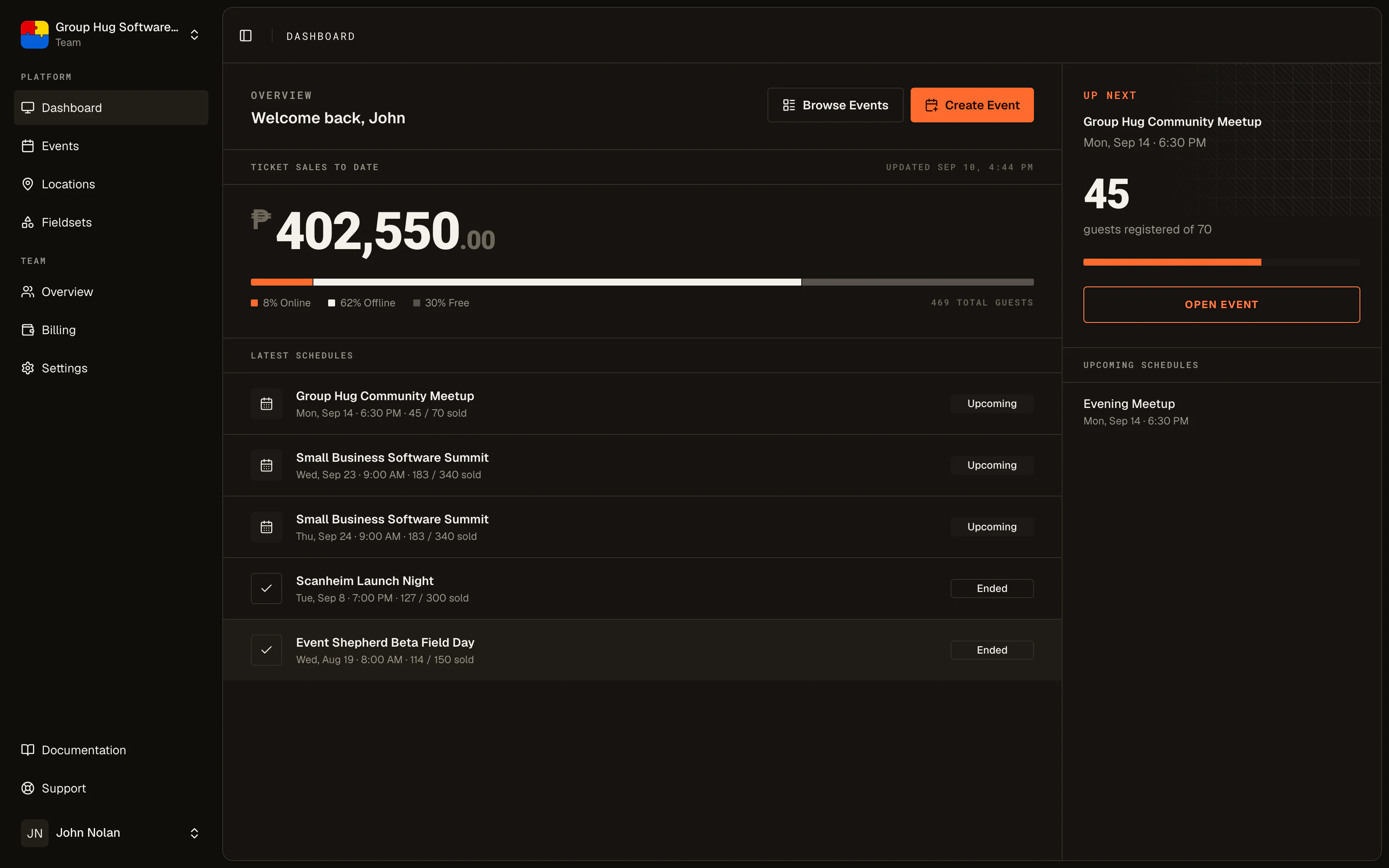Open Event Shepherd Beta Field Day title
Screen dimensions: 1389x868
(385, 642)
